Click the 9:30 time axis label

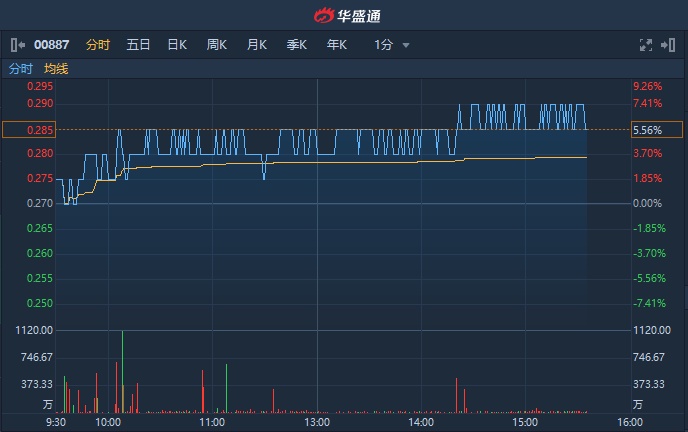coord(56,422)
